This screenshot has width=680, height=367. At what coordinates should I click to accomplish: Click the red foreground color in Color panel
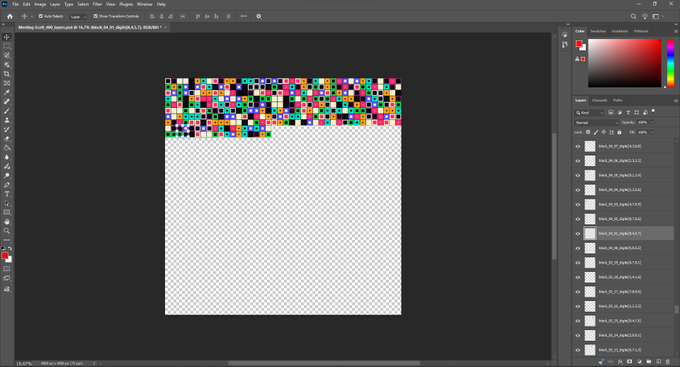click(x=579, y=44)
